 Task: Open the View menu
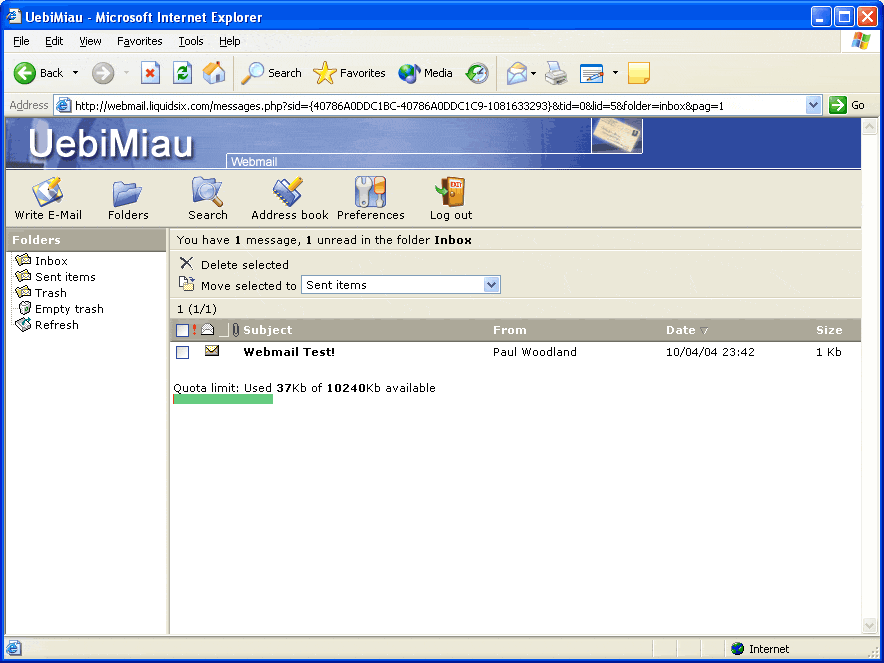click(x=90, y=41)
